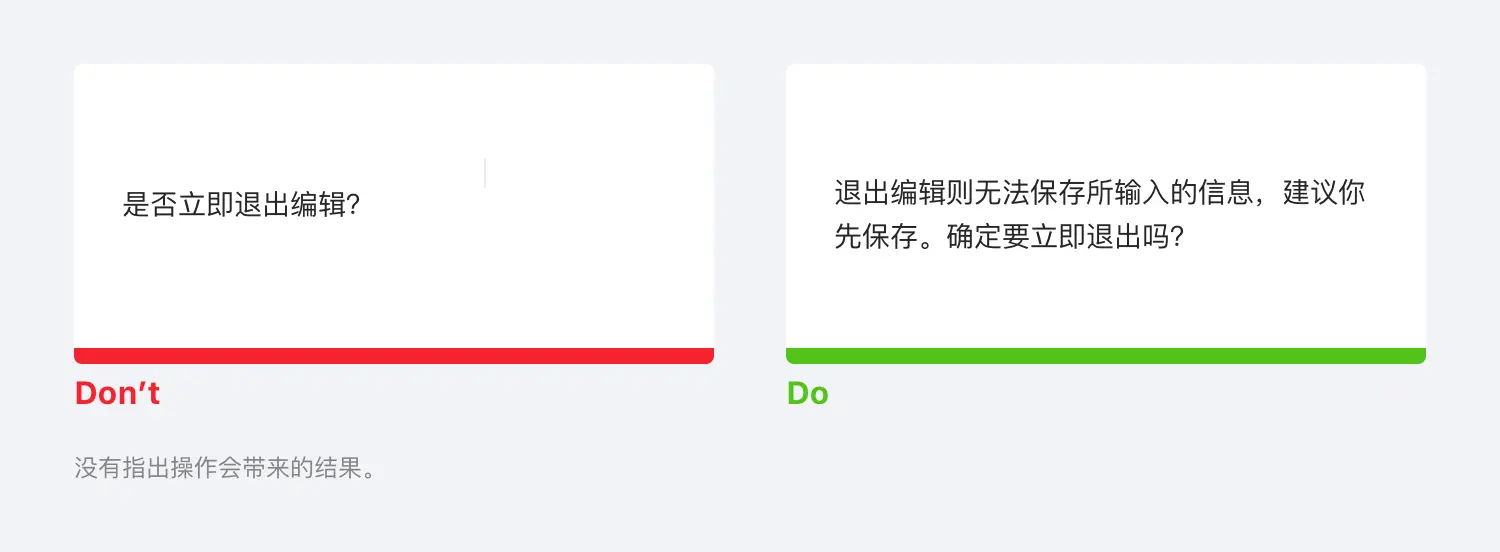
Task: Select the green "Do" label
Action: 807,394
